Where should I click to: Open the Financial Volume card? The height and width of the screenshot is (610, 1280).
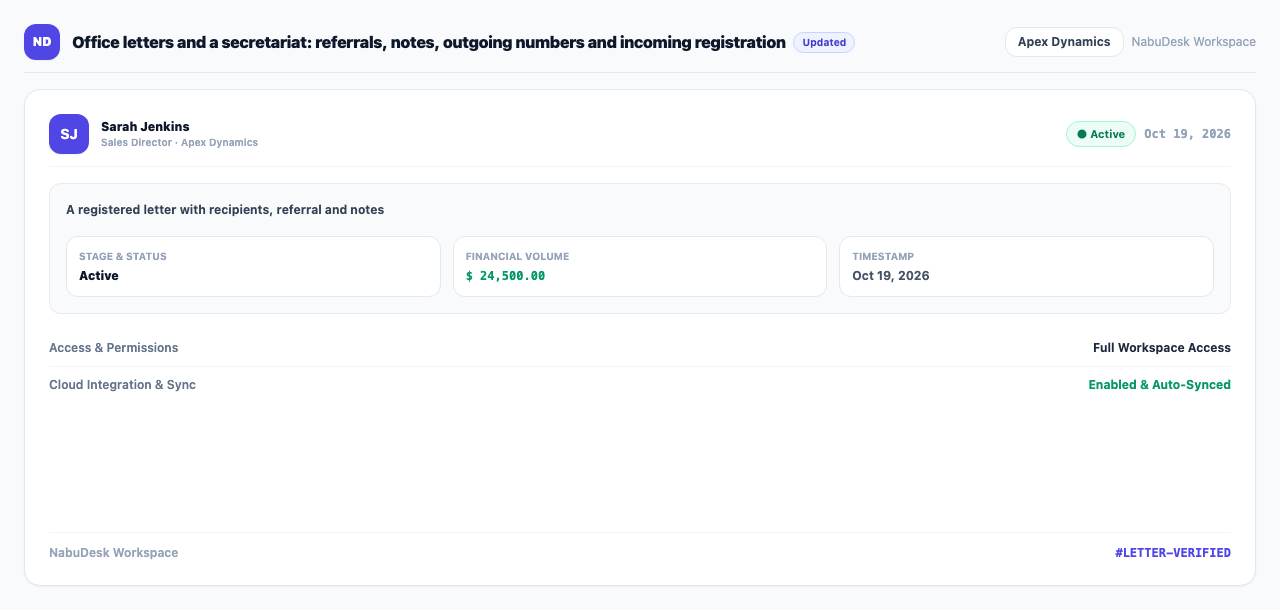[x=640, y=266]
